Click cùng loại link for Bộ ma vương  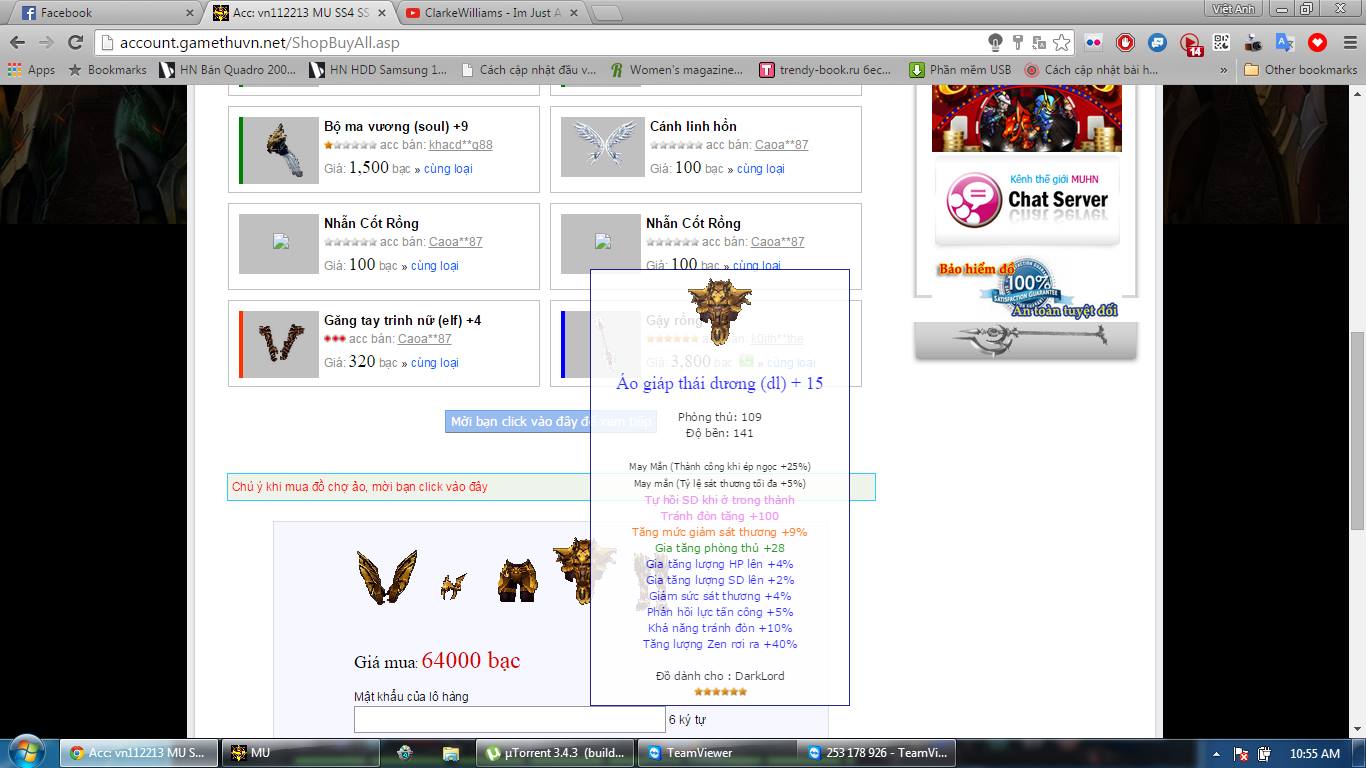(x=448, y=169)
